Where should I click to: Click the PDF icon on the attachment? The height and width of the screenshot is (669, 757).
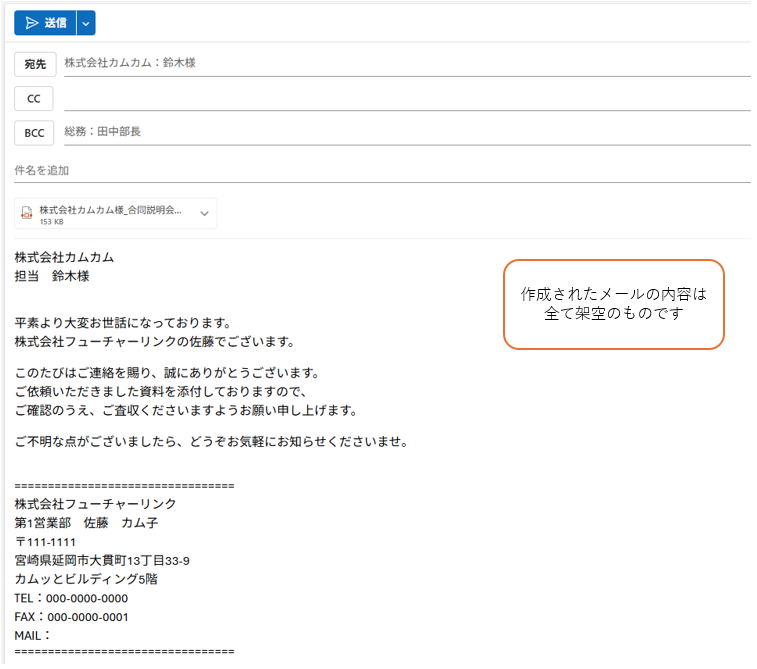click(x=28, y=213)
